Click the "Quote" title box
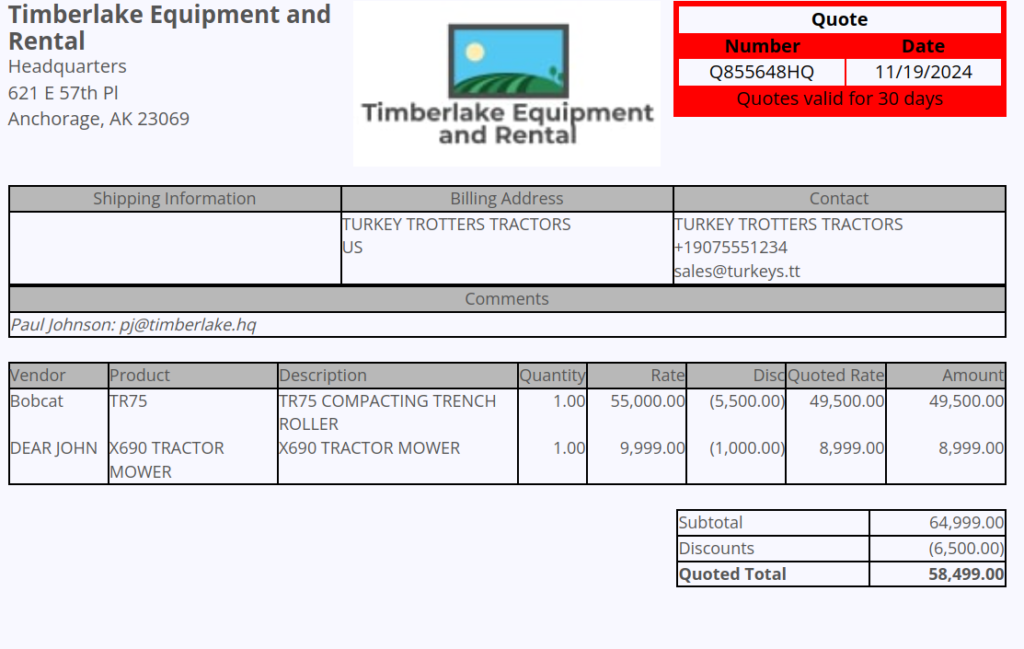Image resolution: width=1024 pixels, height=649 pixels. [x=839, y=20]
